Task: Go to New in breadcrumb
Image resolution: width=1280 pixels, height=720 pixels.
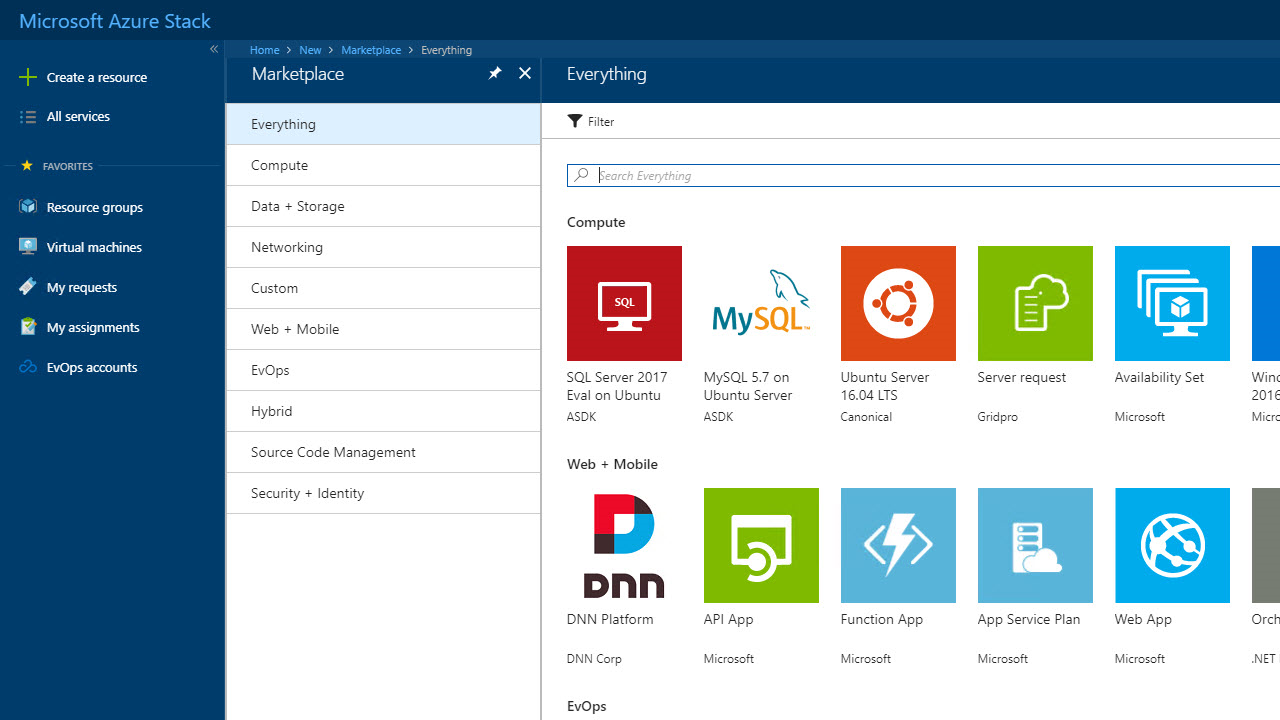Action: click(x=310, y=50)
